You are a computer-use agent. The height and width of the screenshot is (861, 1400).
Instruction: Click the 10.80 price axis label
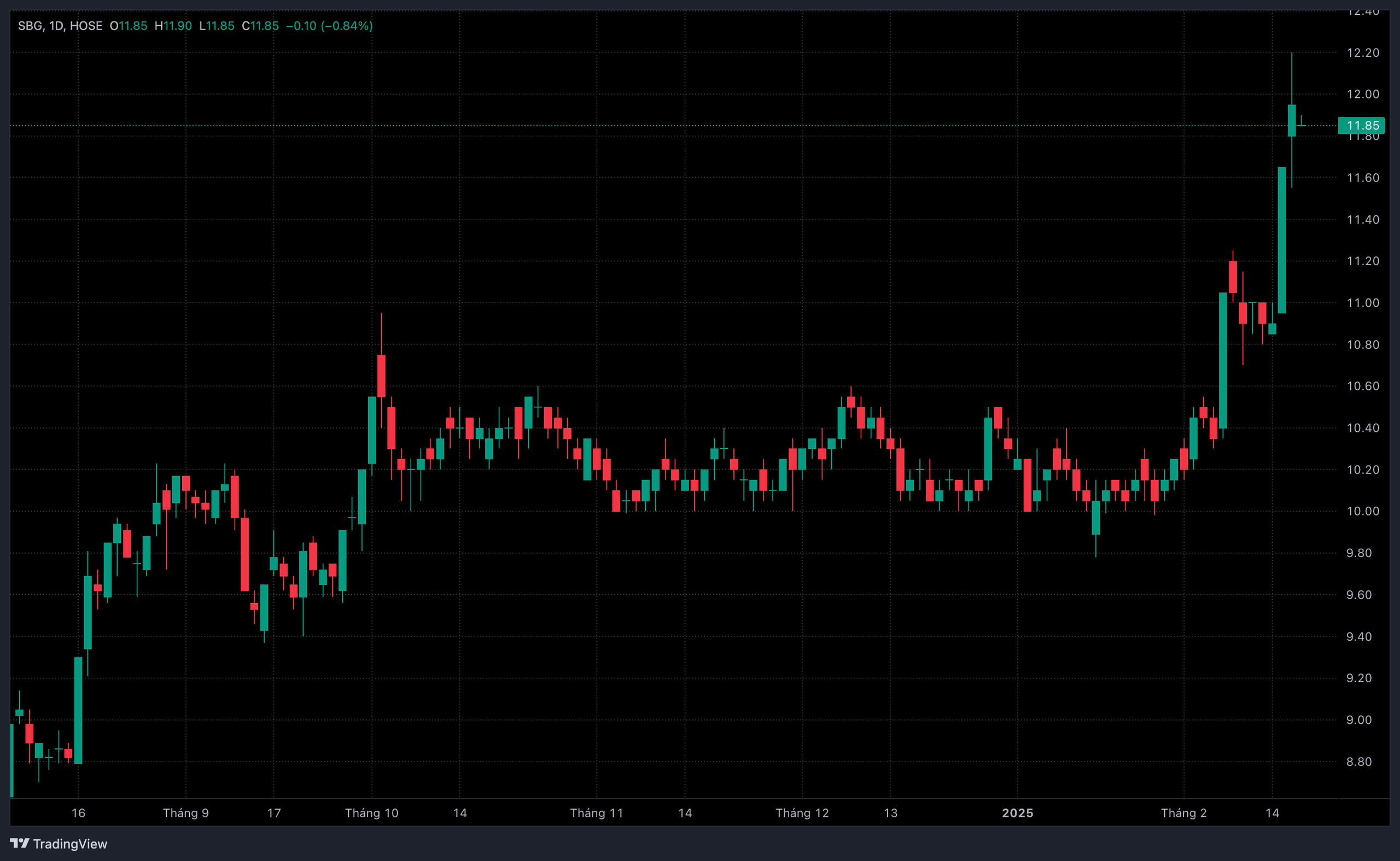(x=1363, y=344)
